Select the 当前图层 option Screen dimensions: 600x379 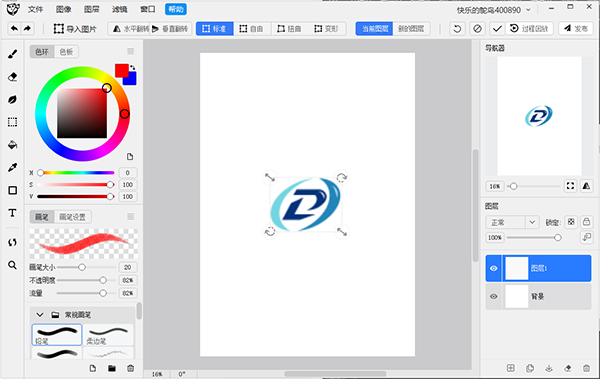pos(374,29)
